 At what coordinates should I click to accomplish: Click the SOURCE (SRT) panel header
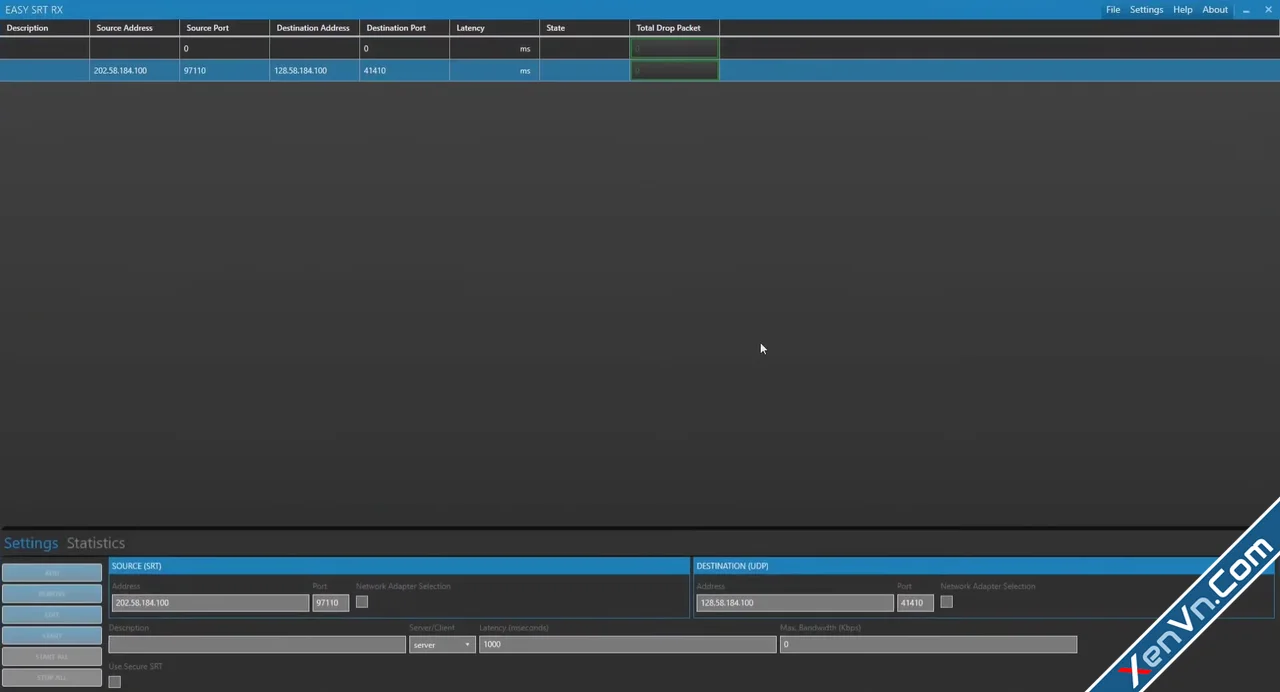pos(399,566)
